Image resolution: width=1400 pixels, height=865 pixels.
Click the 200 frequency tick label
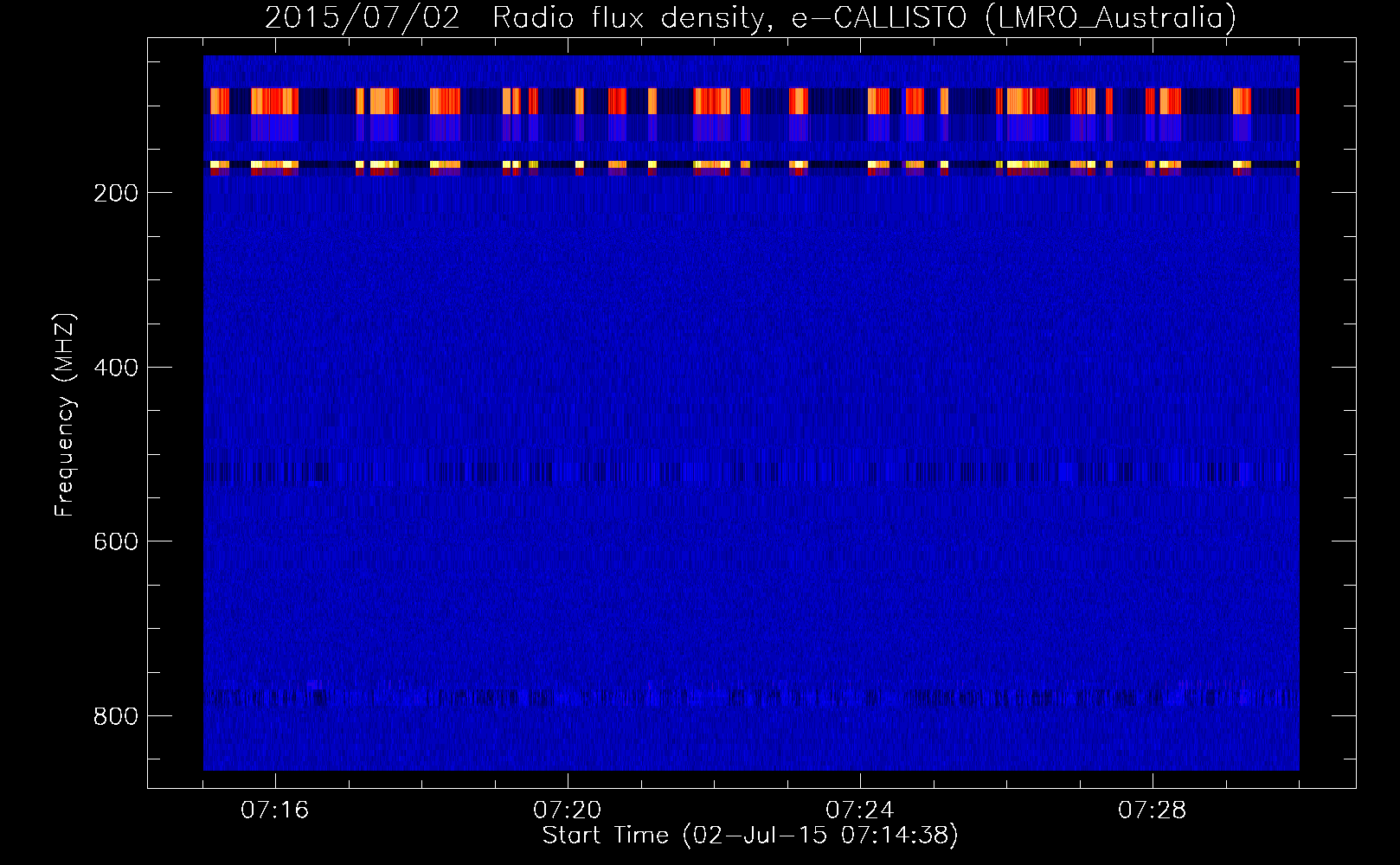tap(116, 193)
